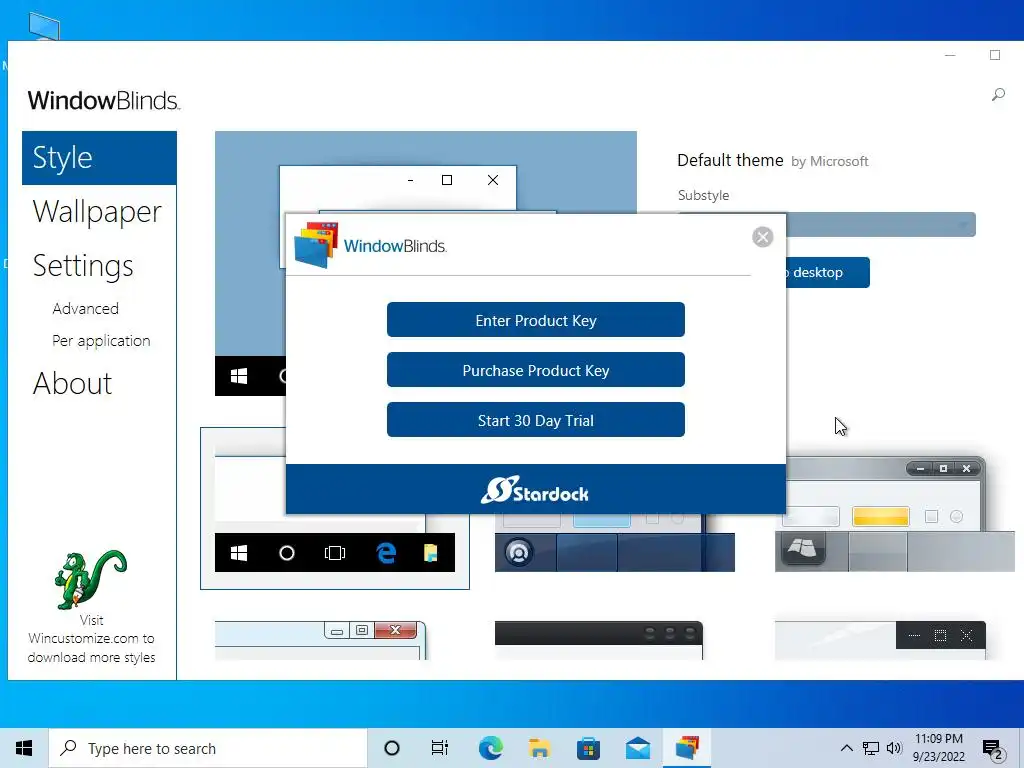
Task: Select the dark blue orb-style skin thumbnail
Action: [615, 543]
